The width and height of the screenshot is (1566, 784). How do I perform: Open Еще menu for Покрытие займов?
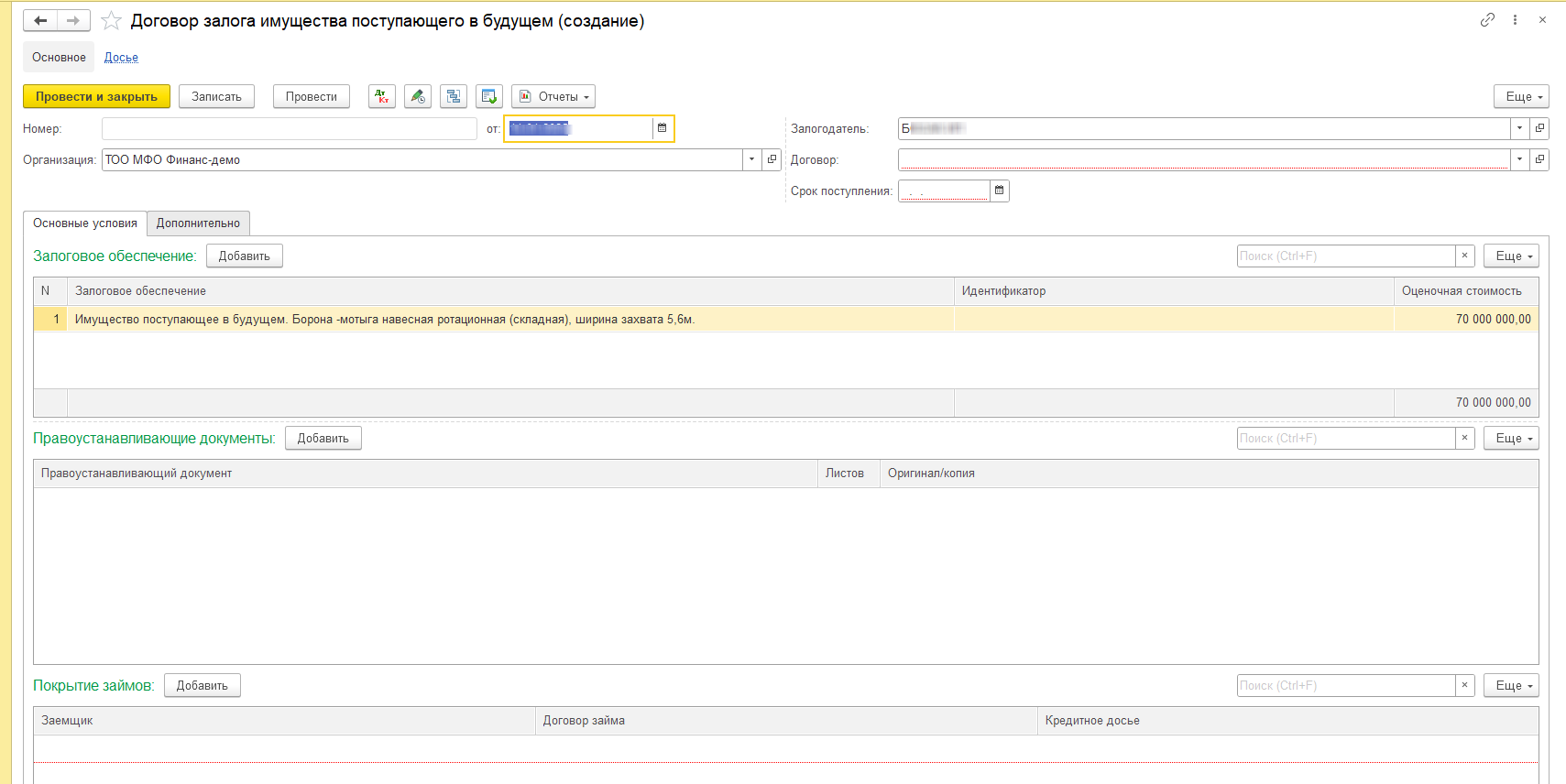1511,685
